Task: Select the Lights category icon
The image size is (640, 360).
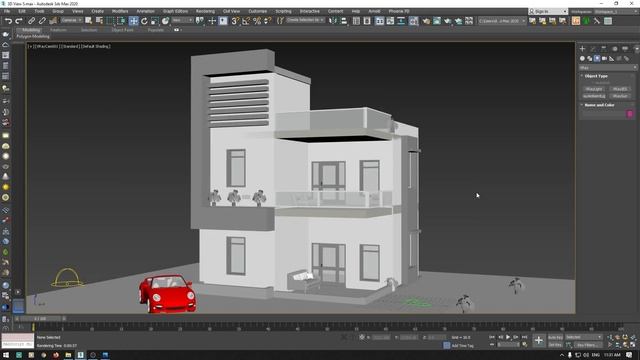Action: point(597,58)
